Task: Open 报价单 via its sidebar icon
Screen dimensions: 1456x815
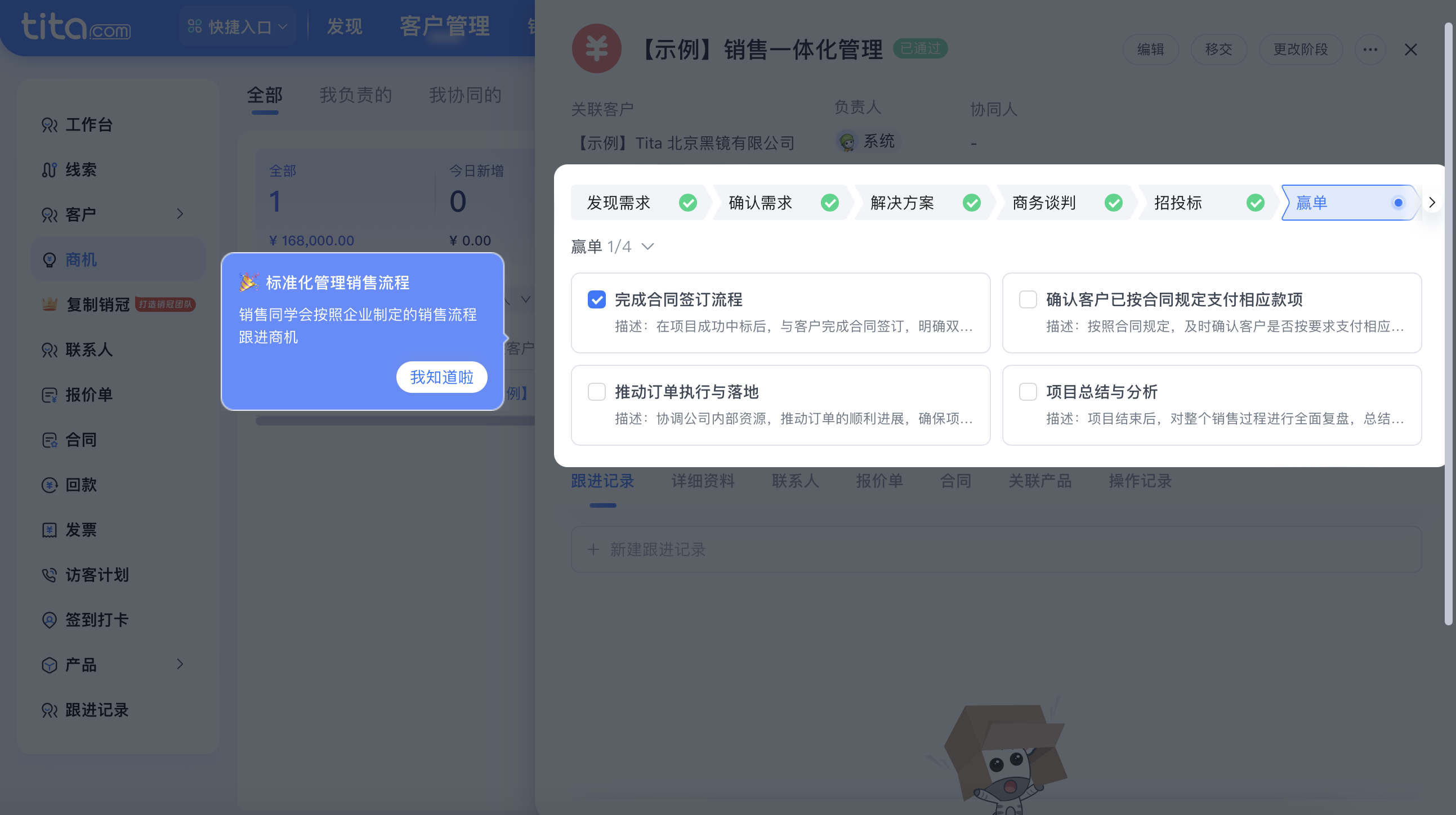Action: pos(50,395)
